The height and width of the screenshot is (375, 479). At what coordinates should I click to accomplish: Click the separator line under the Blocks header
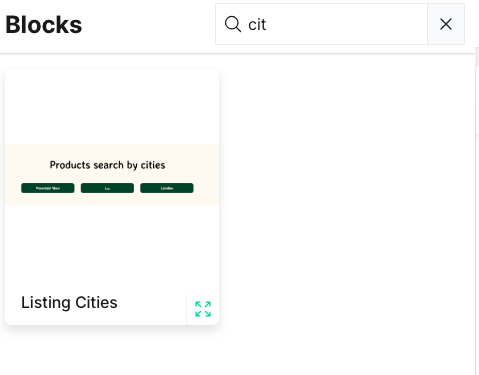237,53
